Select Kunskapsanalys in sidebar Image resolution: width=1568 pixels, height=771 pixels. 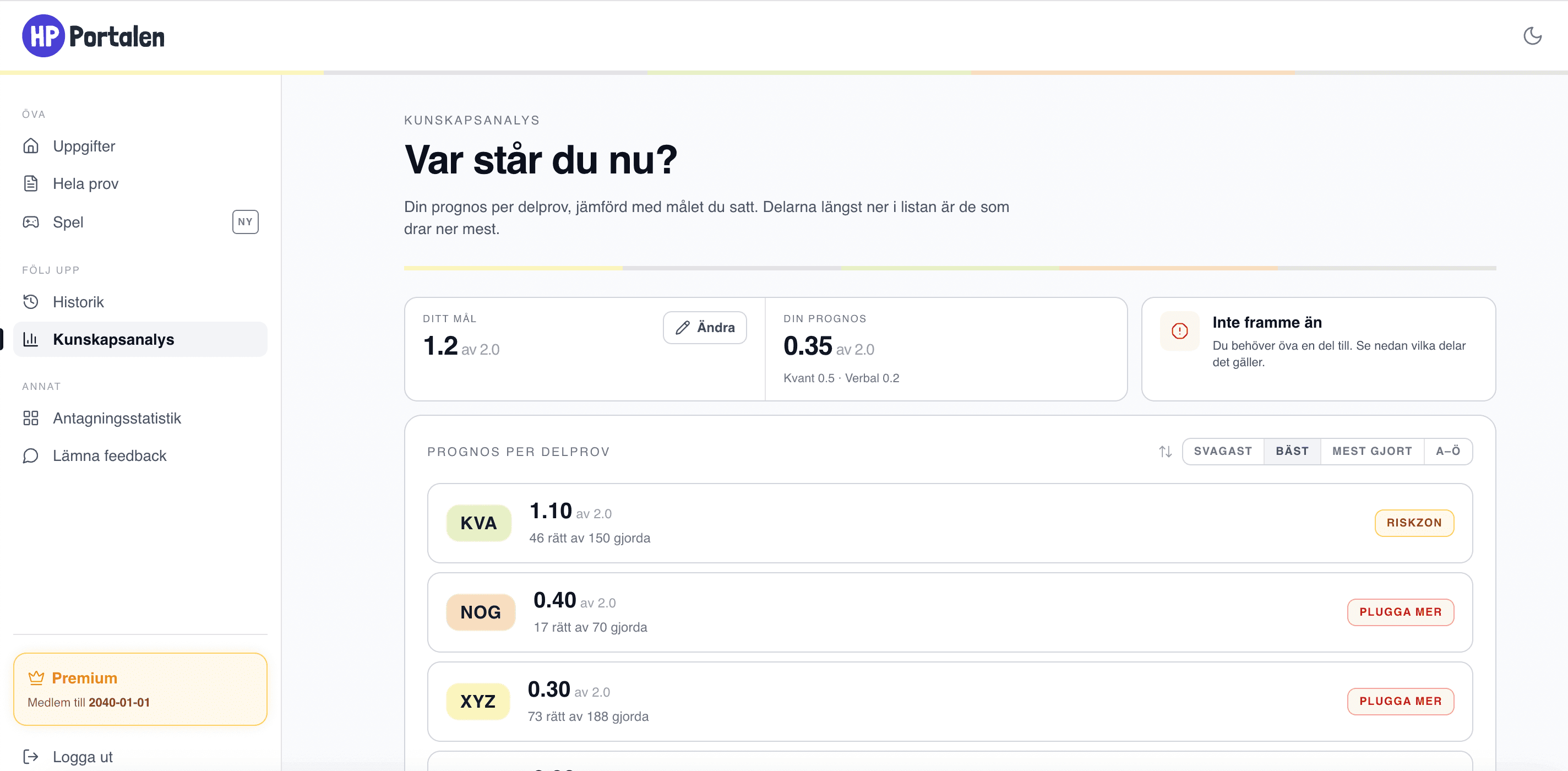coord(140,339)
